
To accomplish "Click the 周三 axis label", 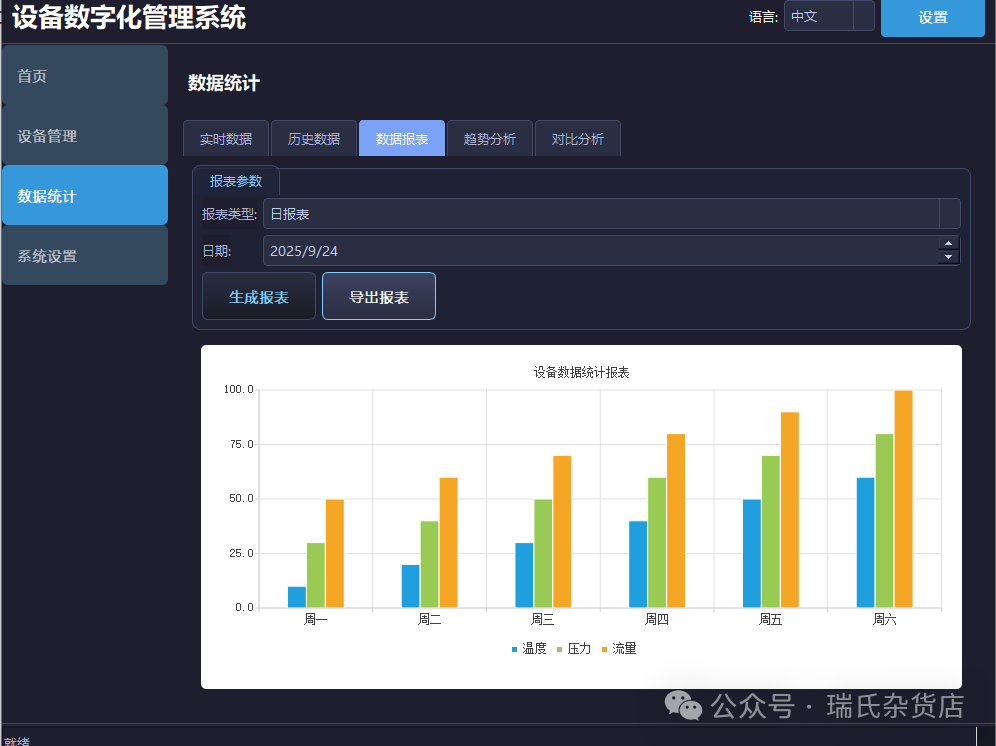I will click(542, 619).
